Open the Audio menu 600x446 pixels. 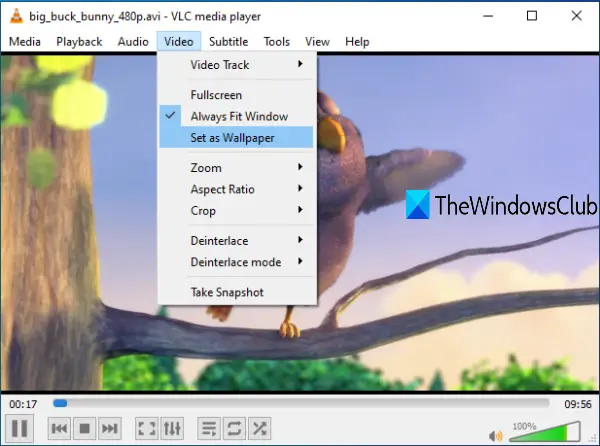(133, 41)
